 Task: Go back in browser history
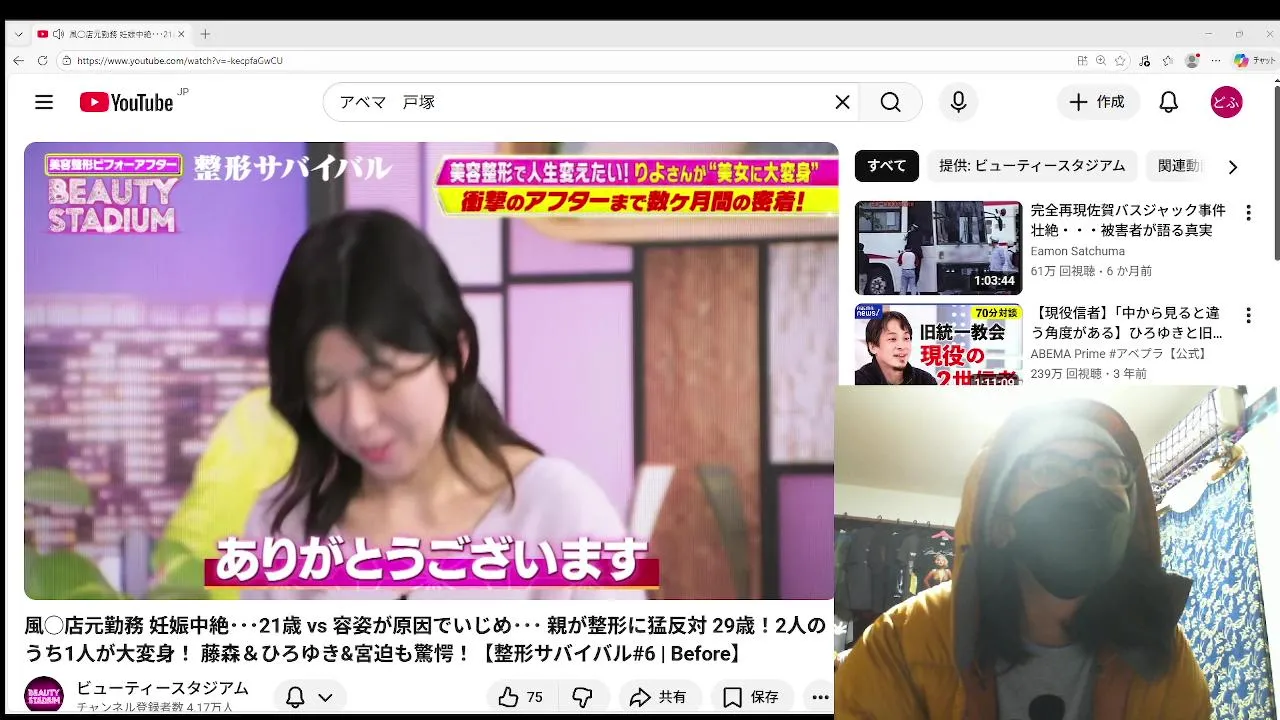click(x=18, y=61)
